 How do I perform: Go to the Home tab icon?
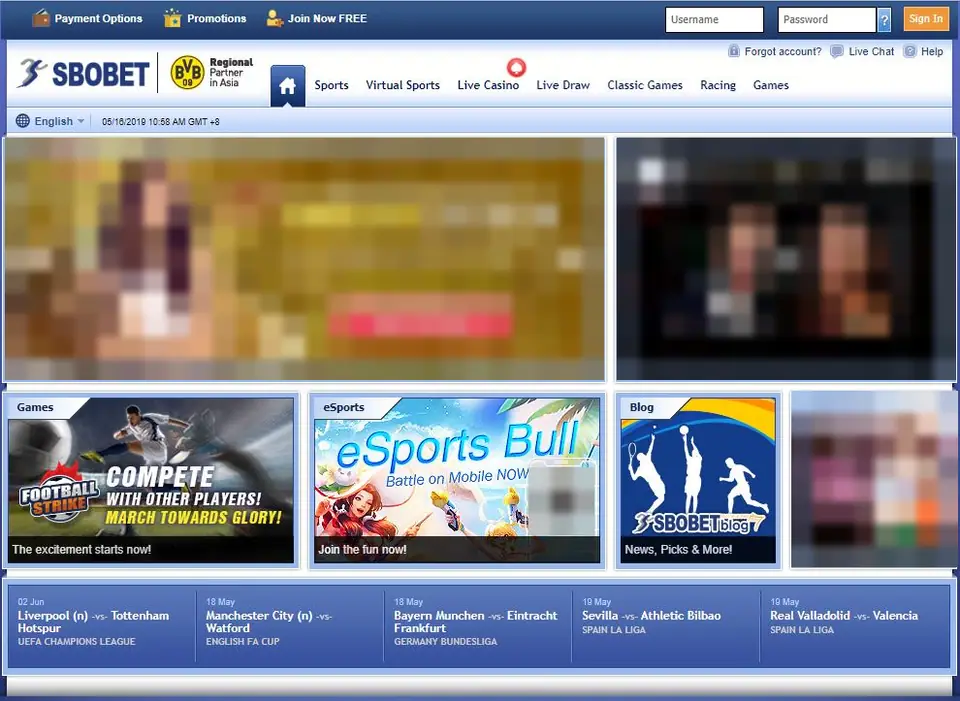[x=288, y=86]
